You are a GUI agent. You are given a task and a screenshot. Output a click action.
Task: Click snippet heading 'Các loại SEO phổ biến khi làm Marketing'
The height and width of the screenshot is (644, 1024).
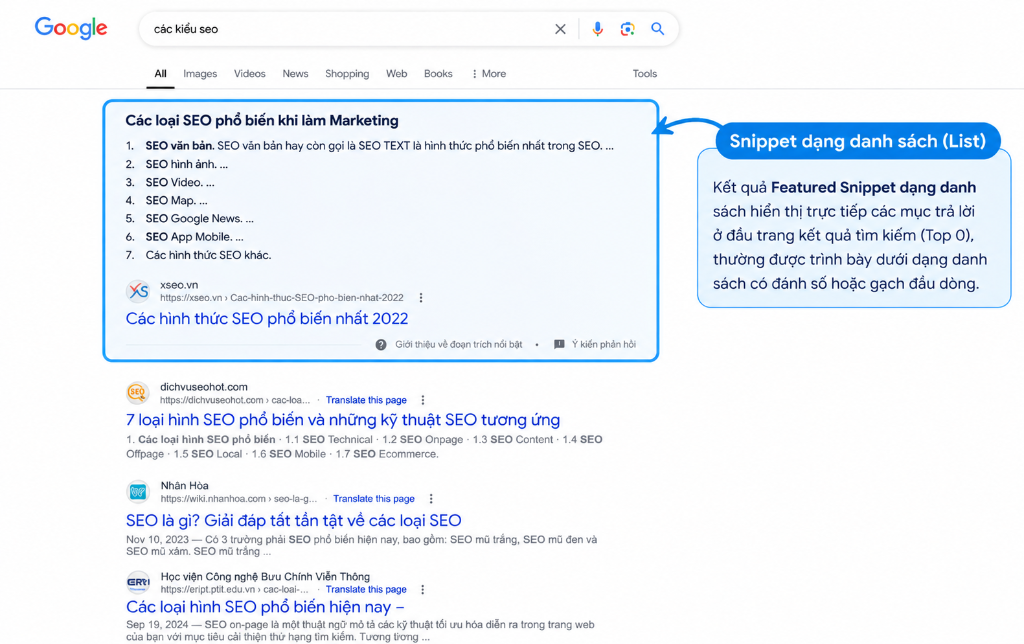[262, 120]
